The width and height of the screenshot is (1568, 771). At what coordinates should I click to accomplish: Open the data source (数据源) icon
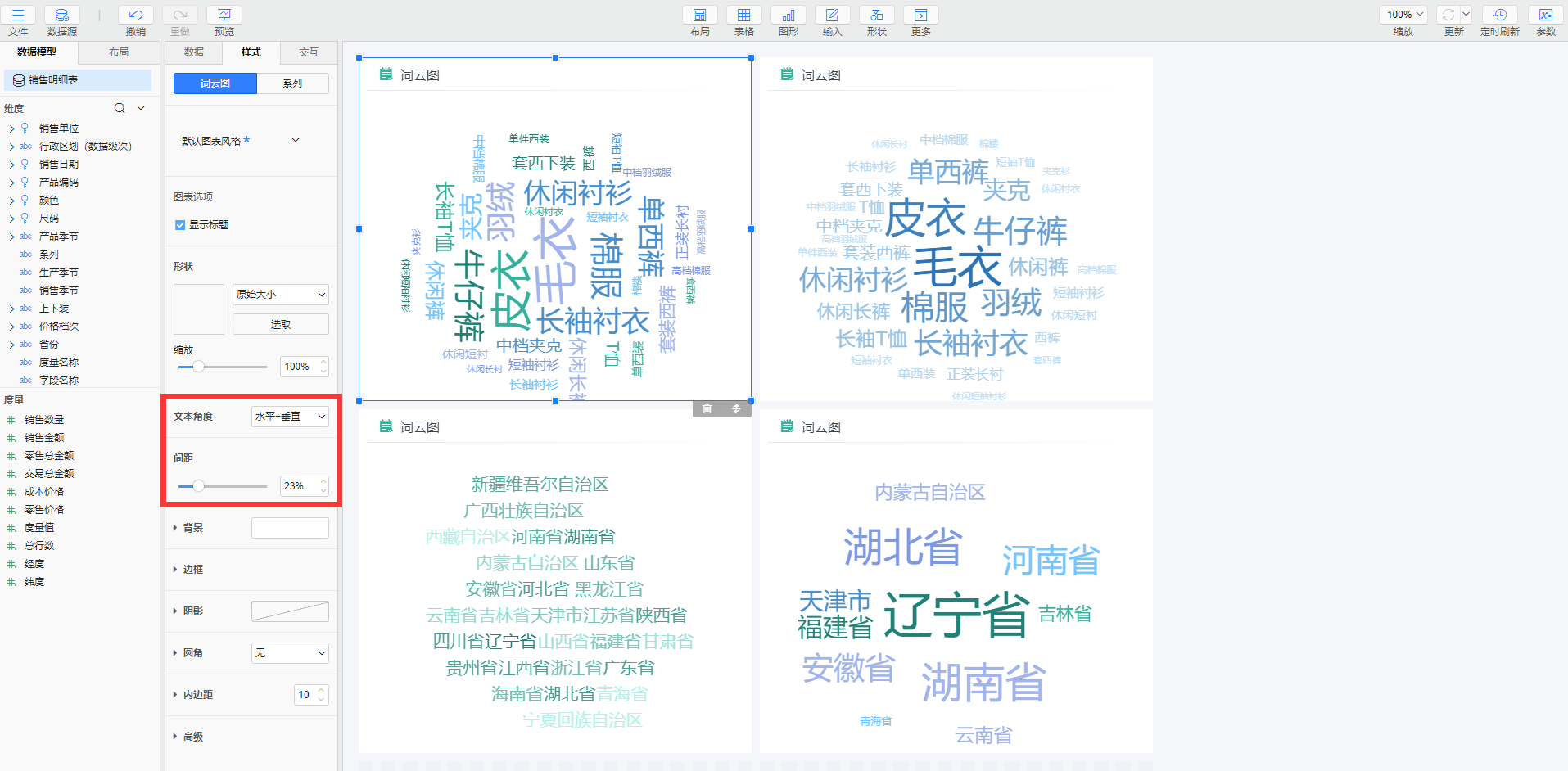click(x=61, y=16)
